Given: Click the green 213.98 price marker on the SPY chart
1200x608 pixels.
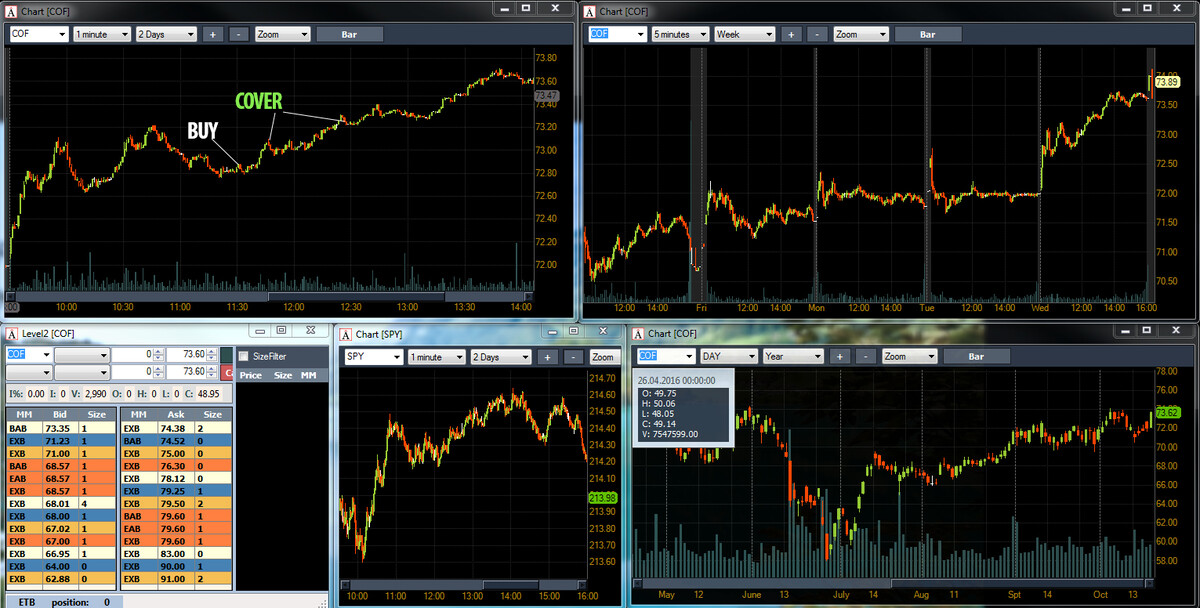Looking at the screenshot, I should tap(601, 497).
